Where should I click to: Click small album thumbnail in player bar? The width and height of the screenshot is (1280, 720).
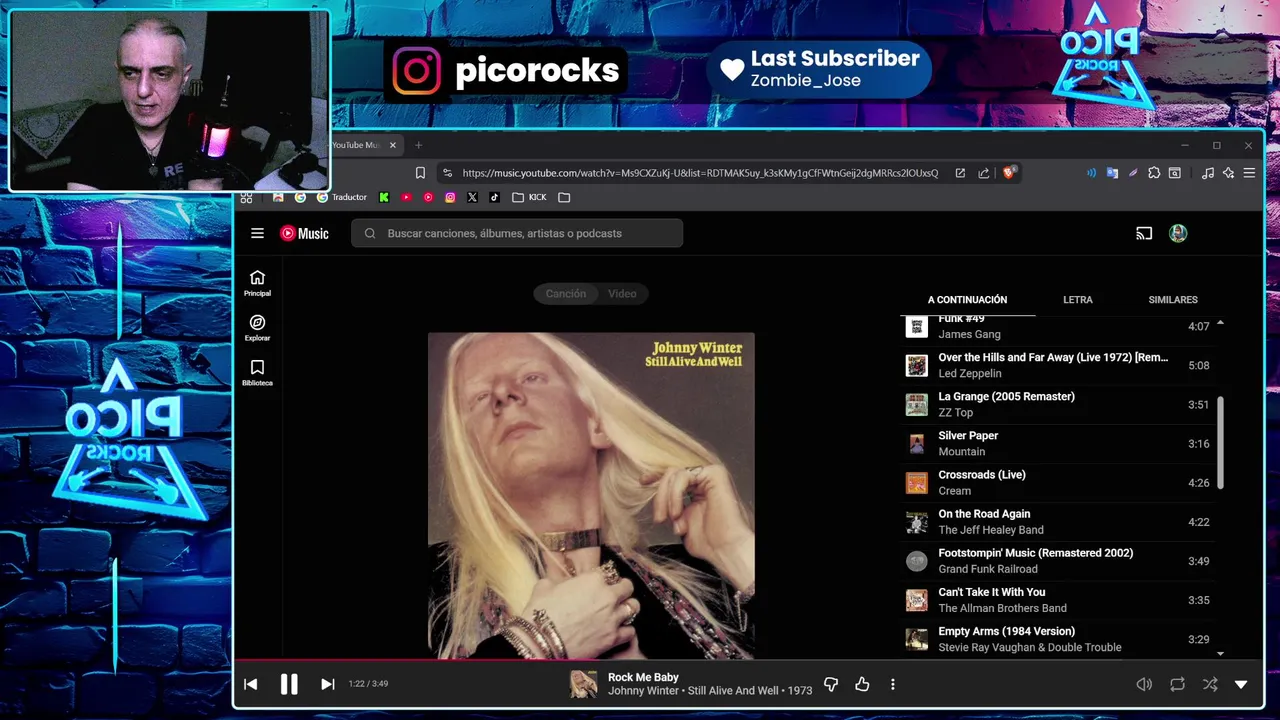tap(584, 684)
